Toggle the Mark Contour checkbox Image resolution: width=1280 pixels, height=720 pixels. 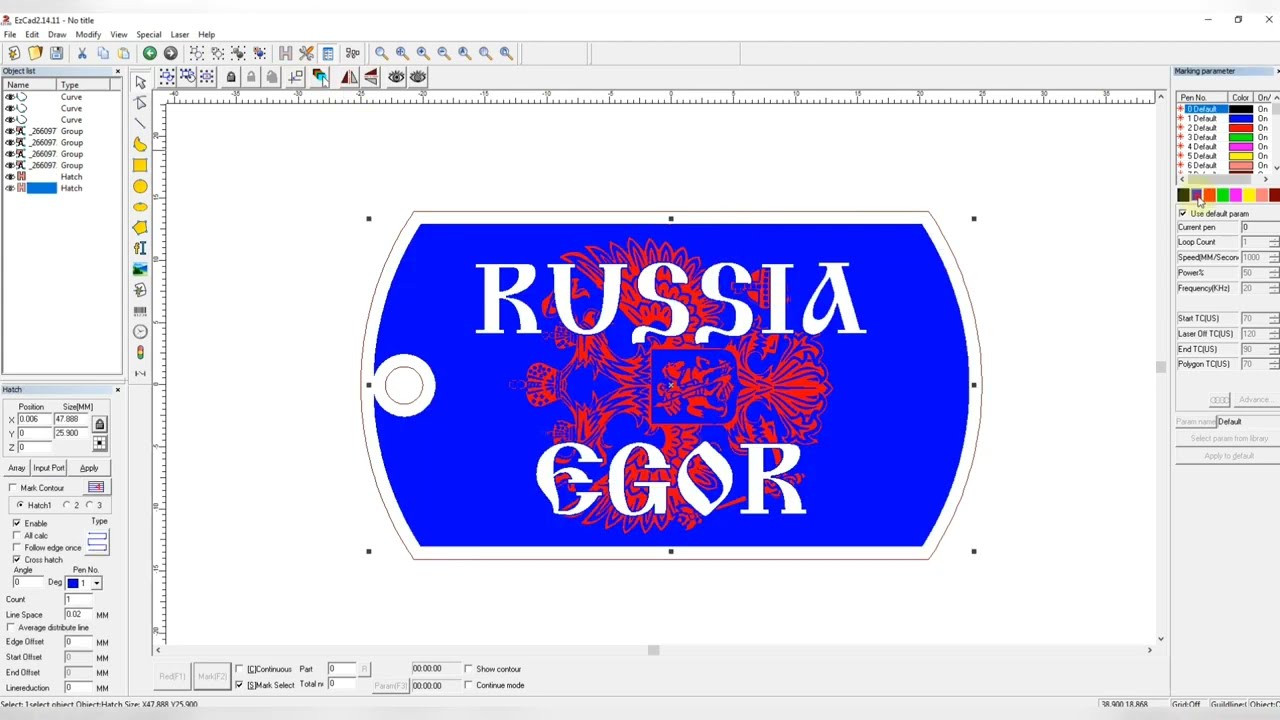tap(13, 488)
